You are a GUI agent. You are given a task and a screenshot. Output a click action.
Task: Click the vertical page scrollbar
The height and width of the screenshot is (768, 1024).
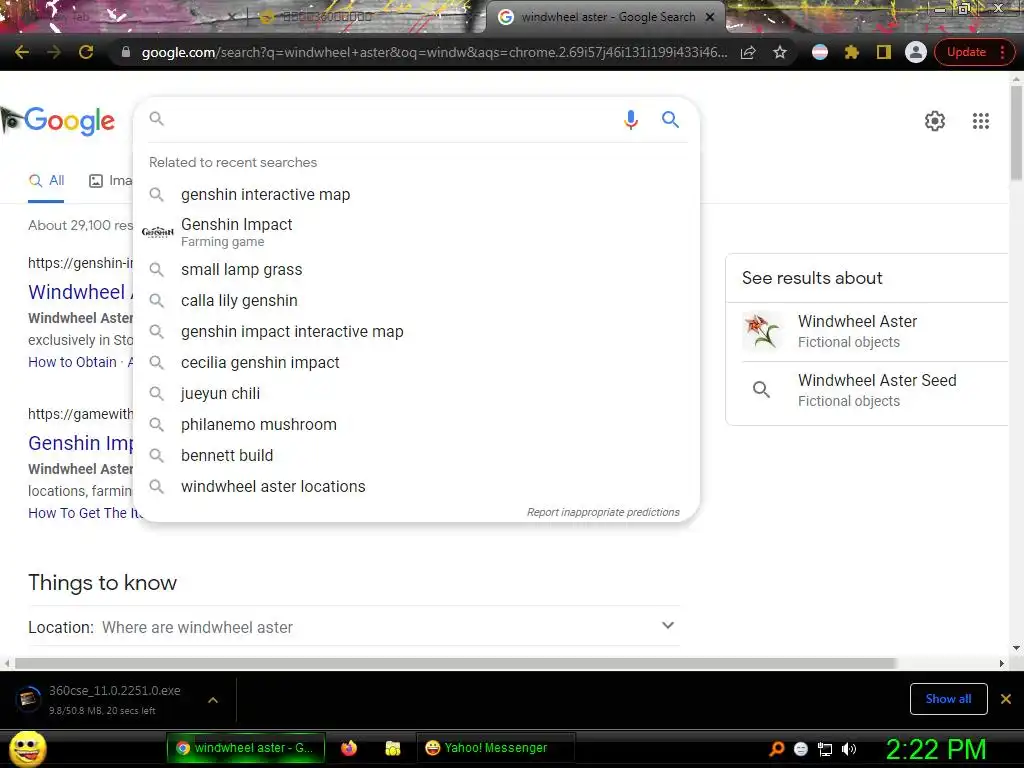tap(1016, 134)
